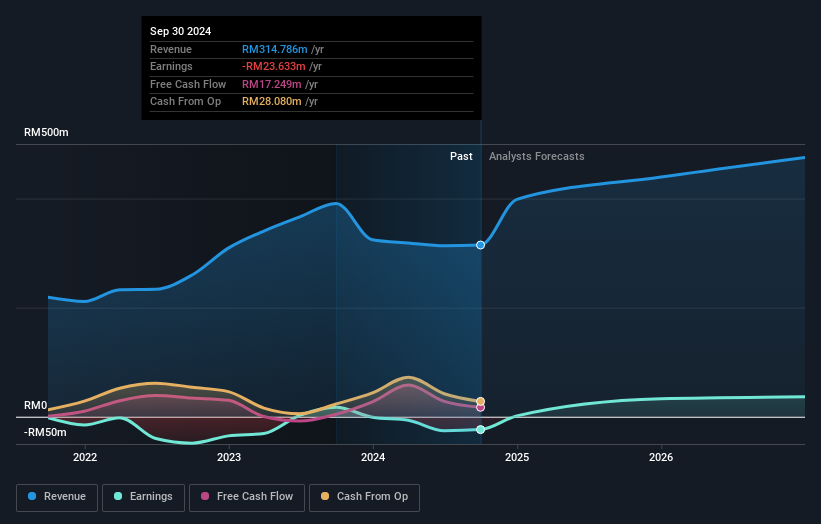Click the Earnings row label in tooltip
Screen dimensions: 821x524
point(171,66)
